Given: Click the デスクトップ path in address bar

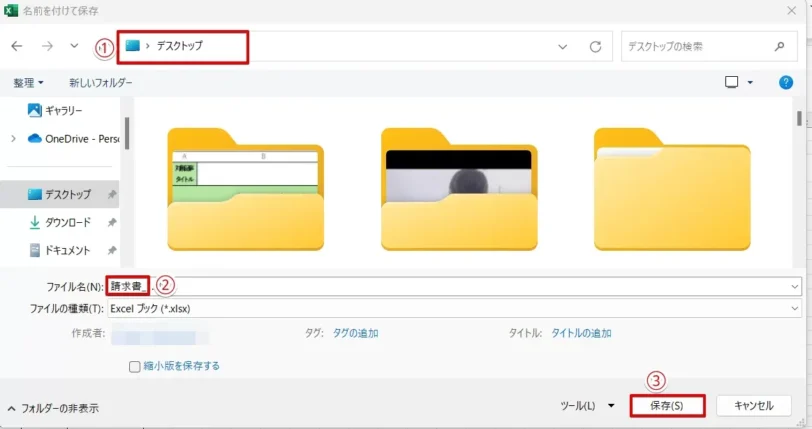Looking at the screenshot, I should pyautogui.click(x=179, y=46).
